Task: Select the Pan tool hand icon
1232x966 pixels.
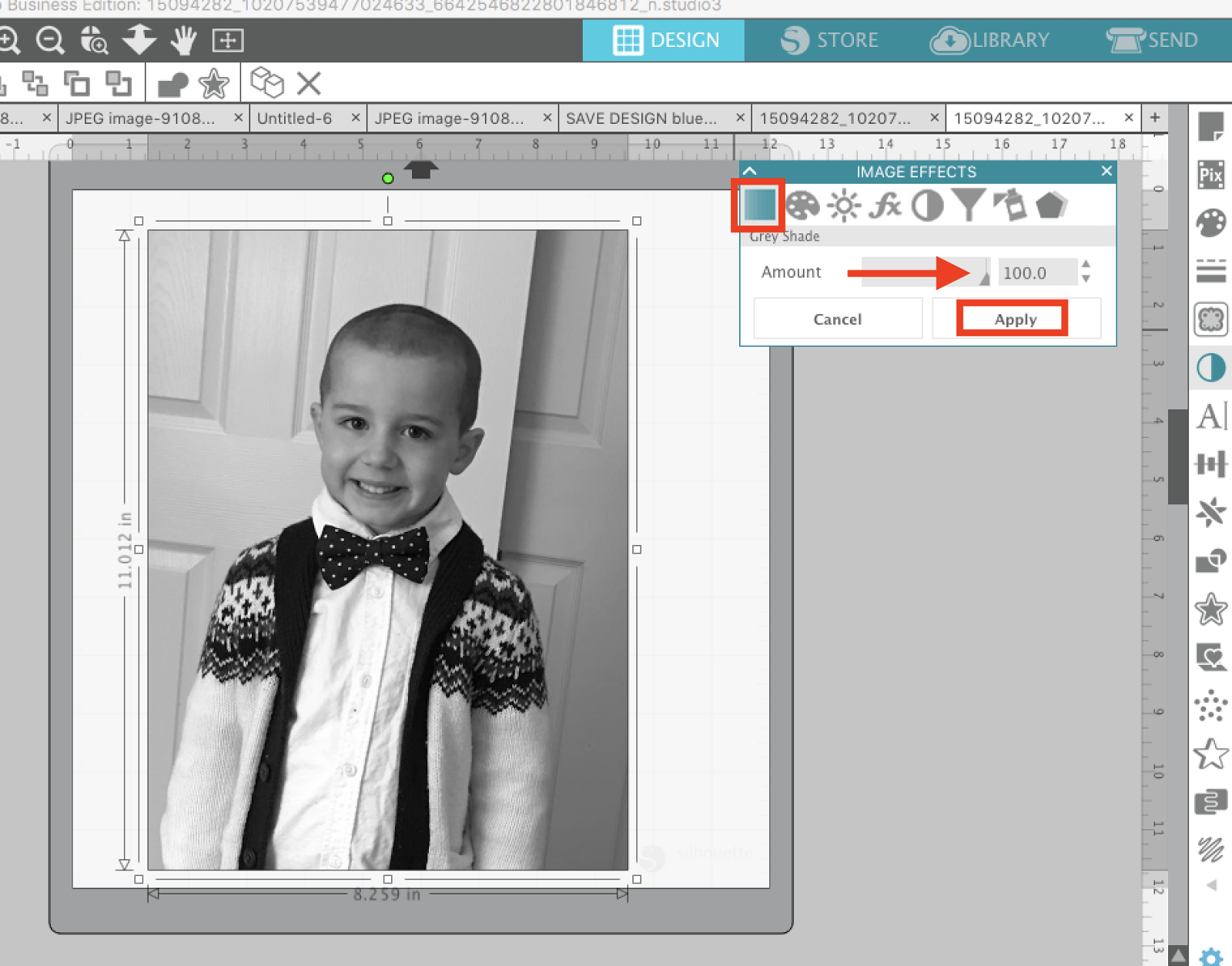Action: coord(182,40)
